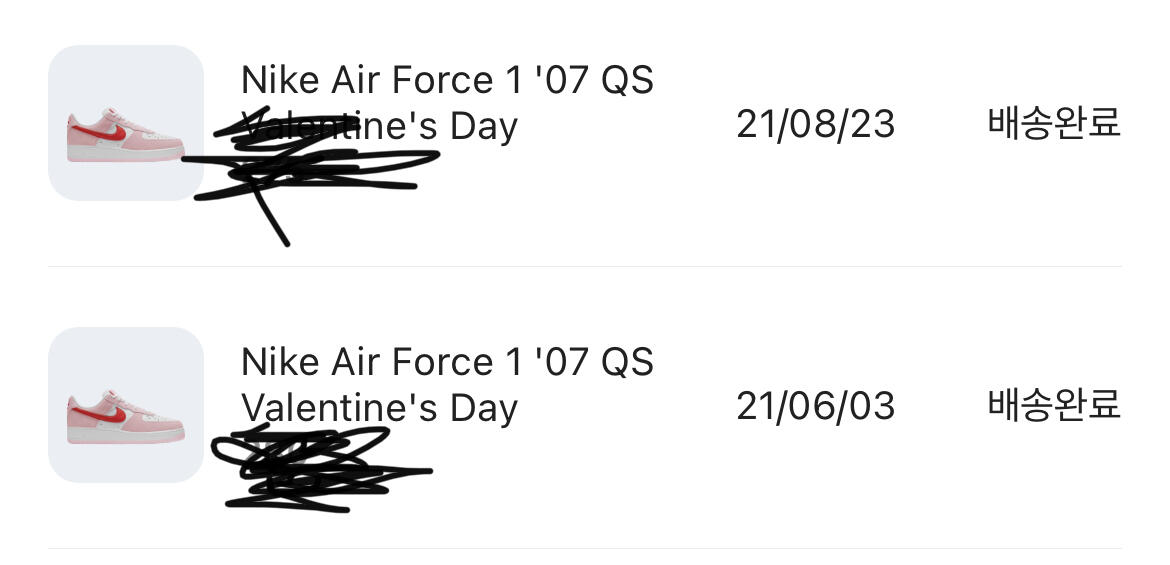Tap the 배송완료 status of the 21/06/03 order
The height and width of the screenshot is (565, 1170).
click(x=1054, y=405)
